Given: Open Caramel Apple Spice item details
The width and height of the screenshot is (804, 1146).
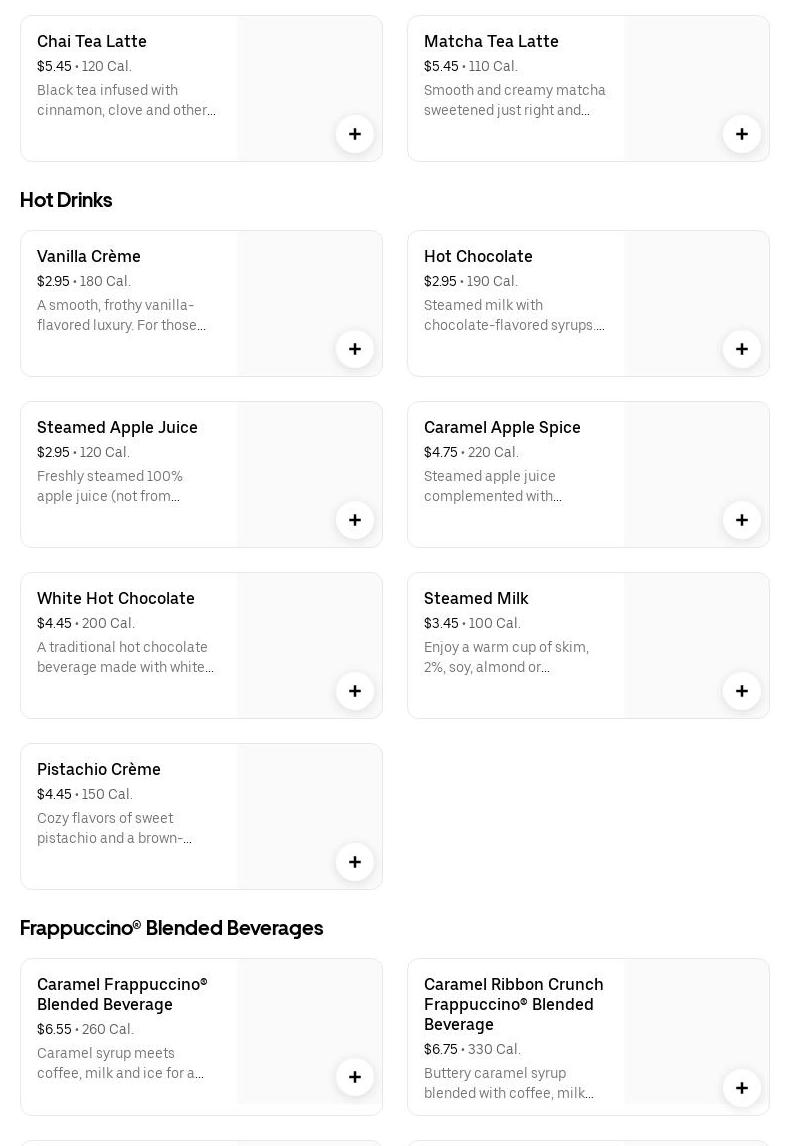Looking at the screenshot, I should (x=502, y=427).
